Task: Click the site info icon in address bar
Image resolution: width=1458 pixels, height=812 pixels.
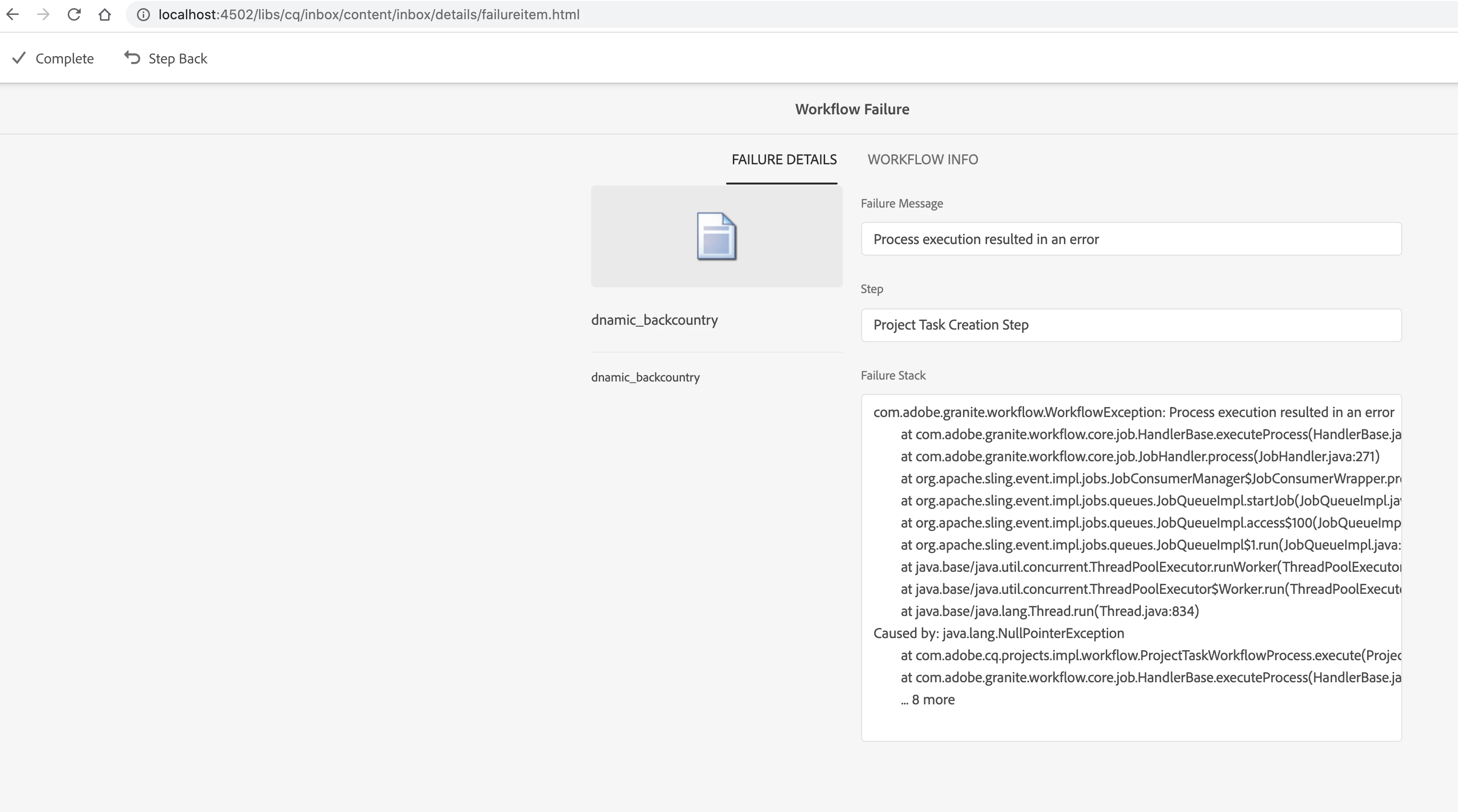Action: (143, 15)
